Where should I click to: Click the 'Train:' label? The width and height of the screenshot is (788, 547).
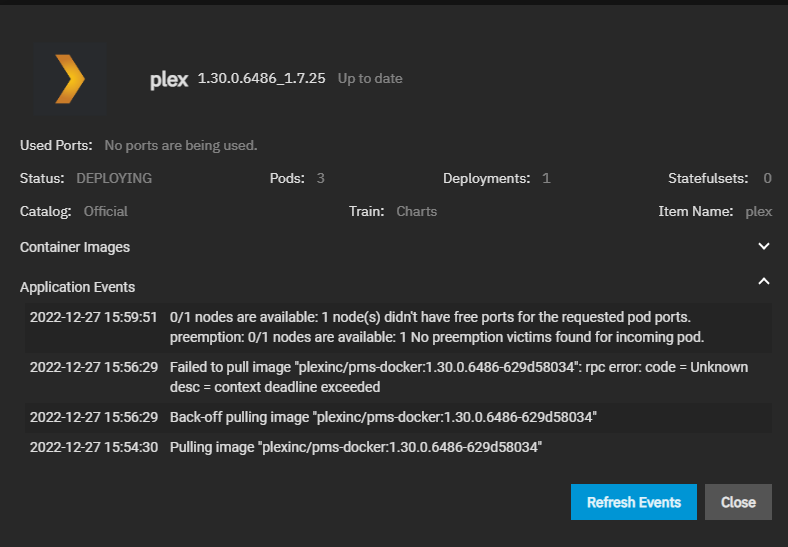coord(366,211)
